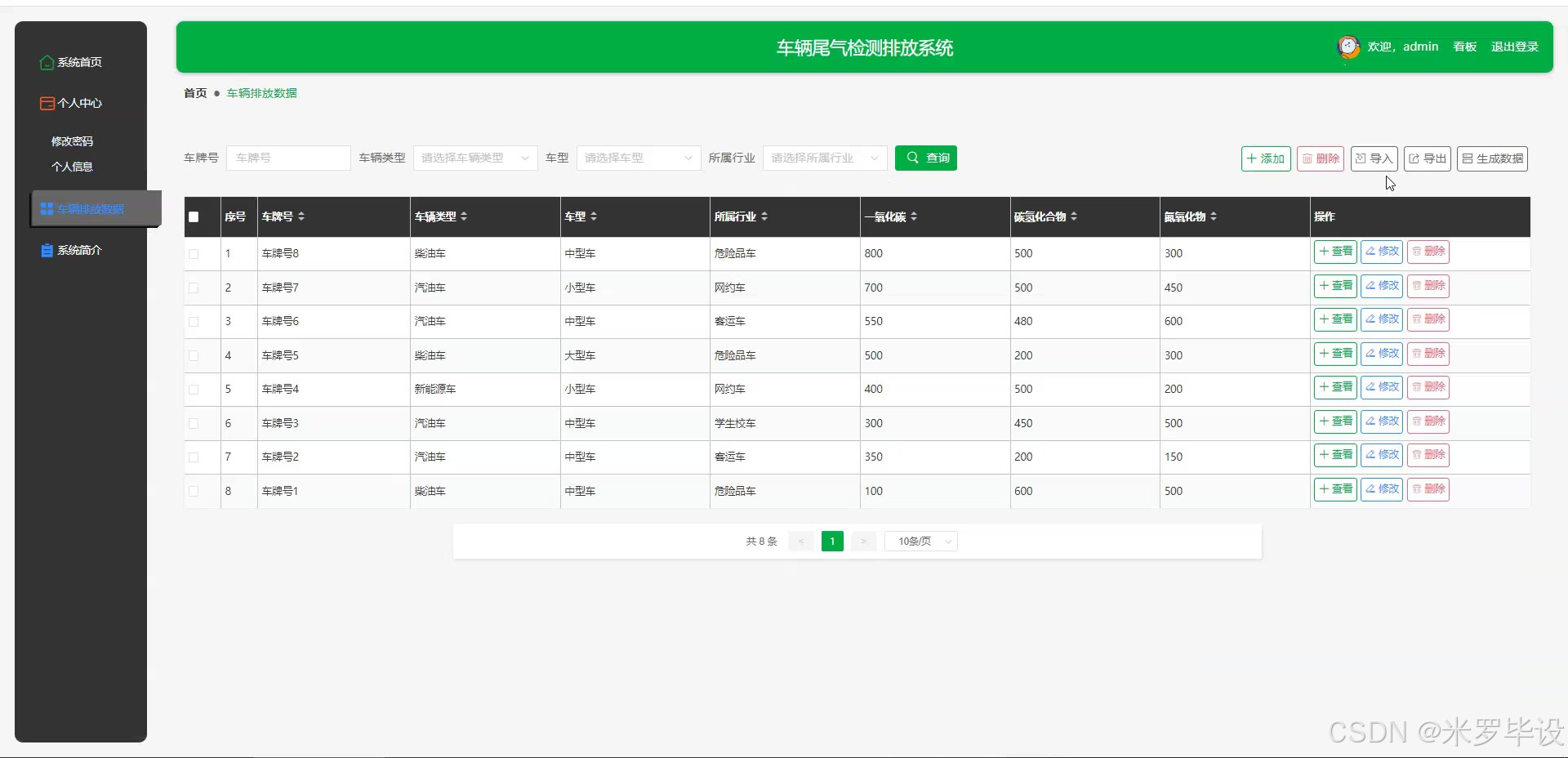This screenshot has height=758, width=1568.
Task: Toggle the select-all header checkbox
Action: [194, 217]
